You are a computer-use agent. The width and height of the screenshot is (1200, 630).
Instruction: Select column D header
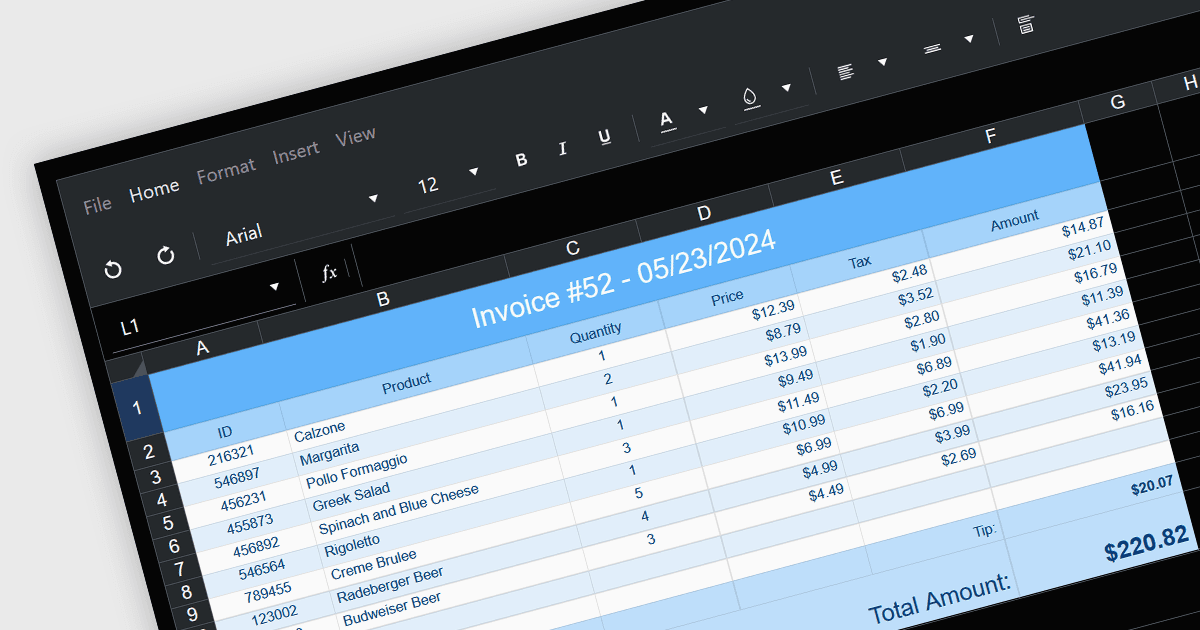[x=704, y=212]
